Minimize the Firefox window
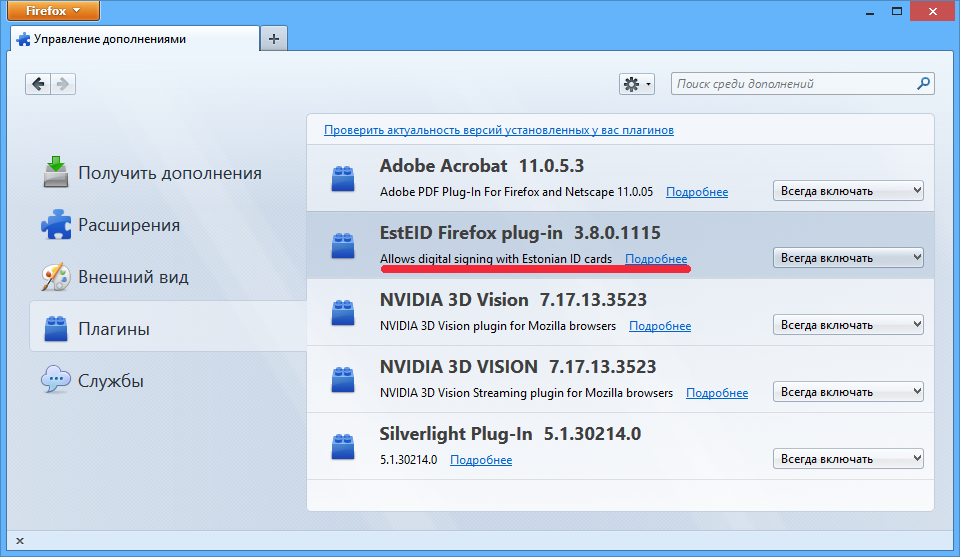This screenshot has width=960, height=557. click(869, 12)
